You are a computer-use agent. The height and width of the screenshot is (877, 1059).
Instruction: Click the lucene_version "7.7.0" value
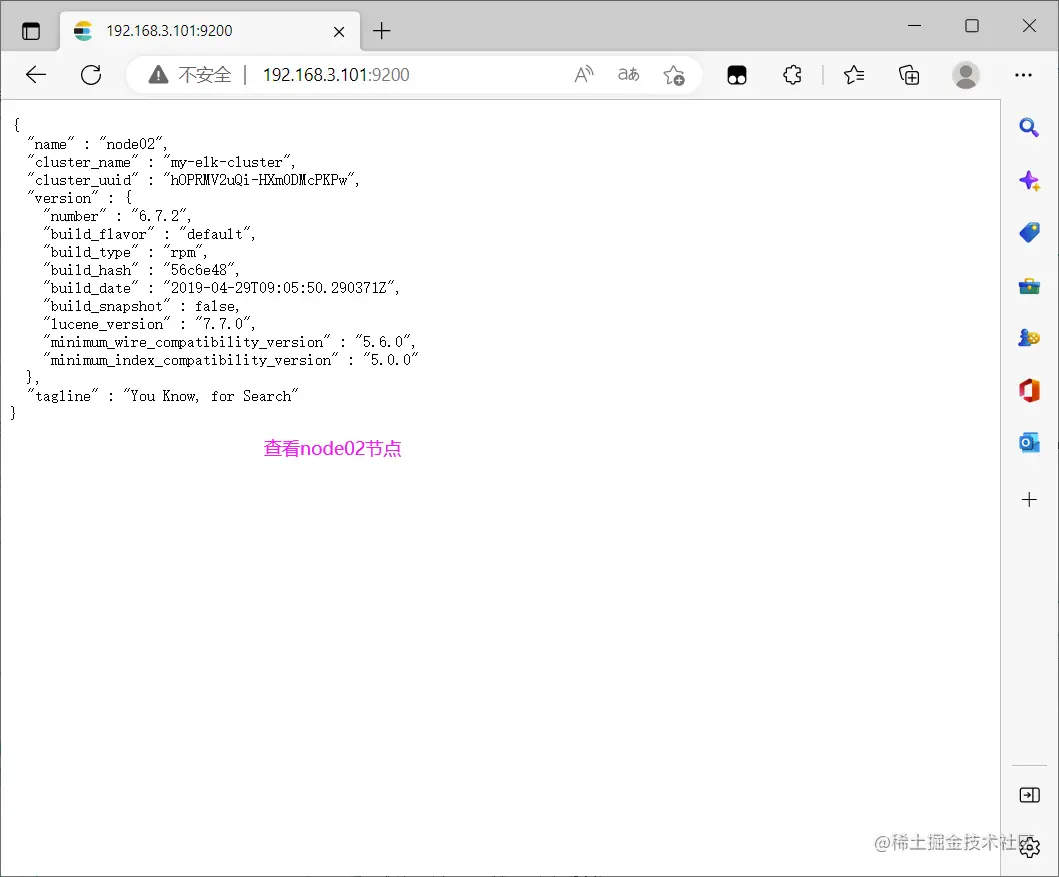coord(223,324)
